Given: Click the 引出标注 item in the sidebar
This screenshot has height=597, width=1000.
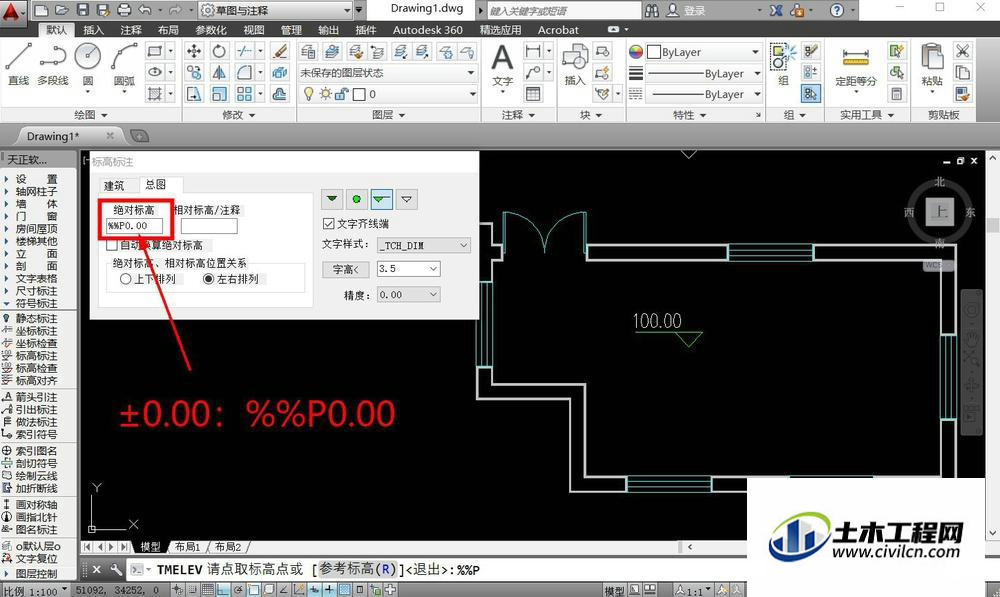Looking at the screenshot, I should click(x=36, y=409).
